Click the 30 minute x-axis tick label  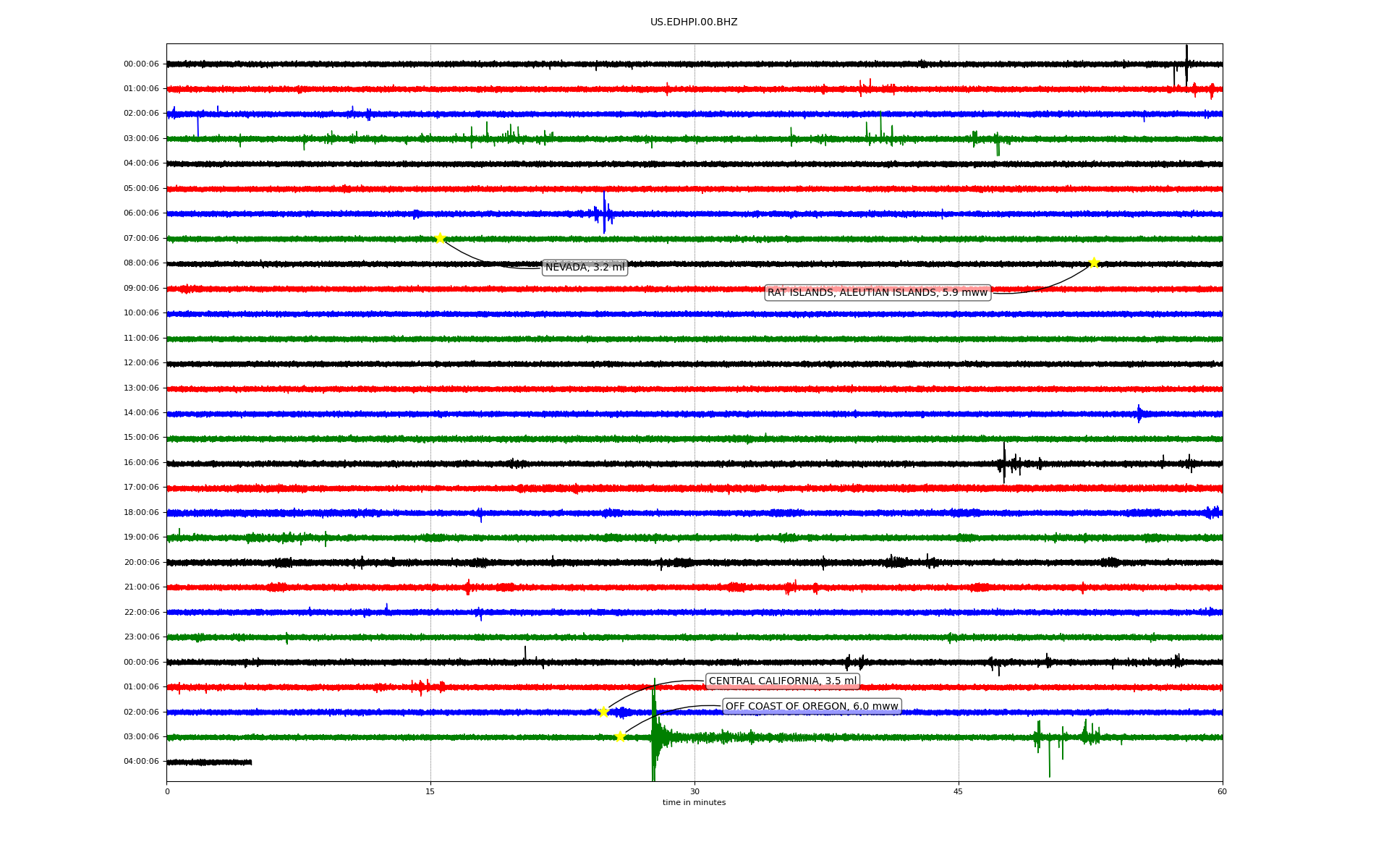694,791
